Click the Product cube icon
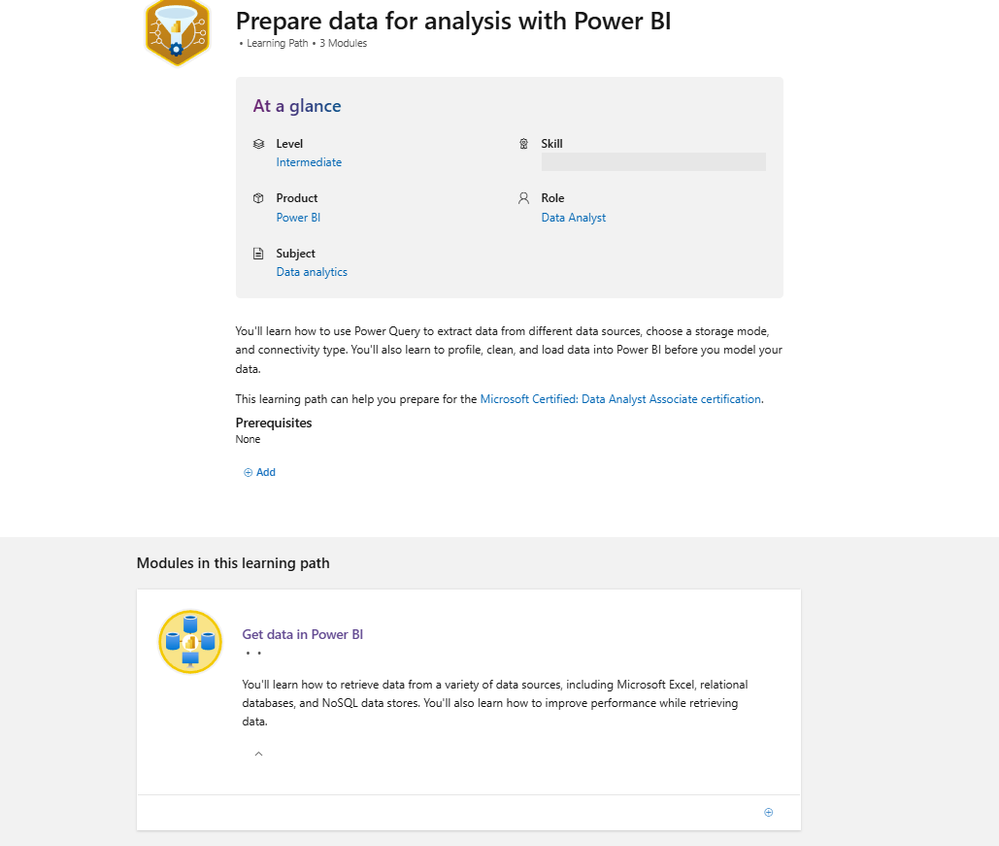The height and width of the screenshot is (846, 999). [x=259, y=198]
